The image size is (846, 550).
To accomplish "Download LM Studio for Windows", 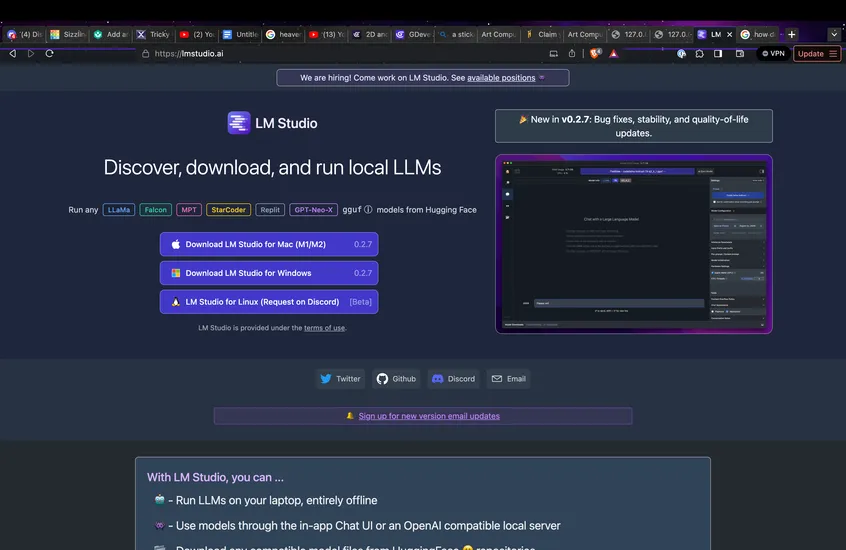I will pos(269,273).
